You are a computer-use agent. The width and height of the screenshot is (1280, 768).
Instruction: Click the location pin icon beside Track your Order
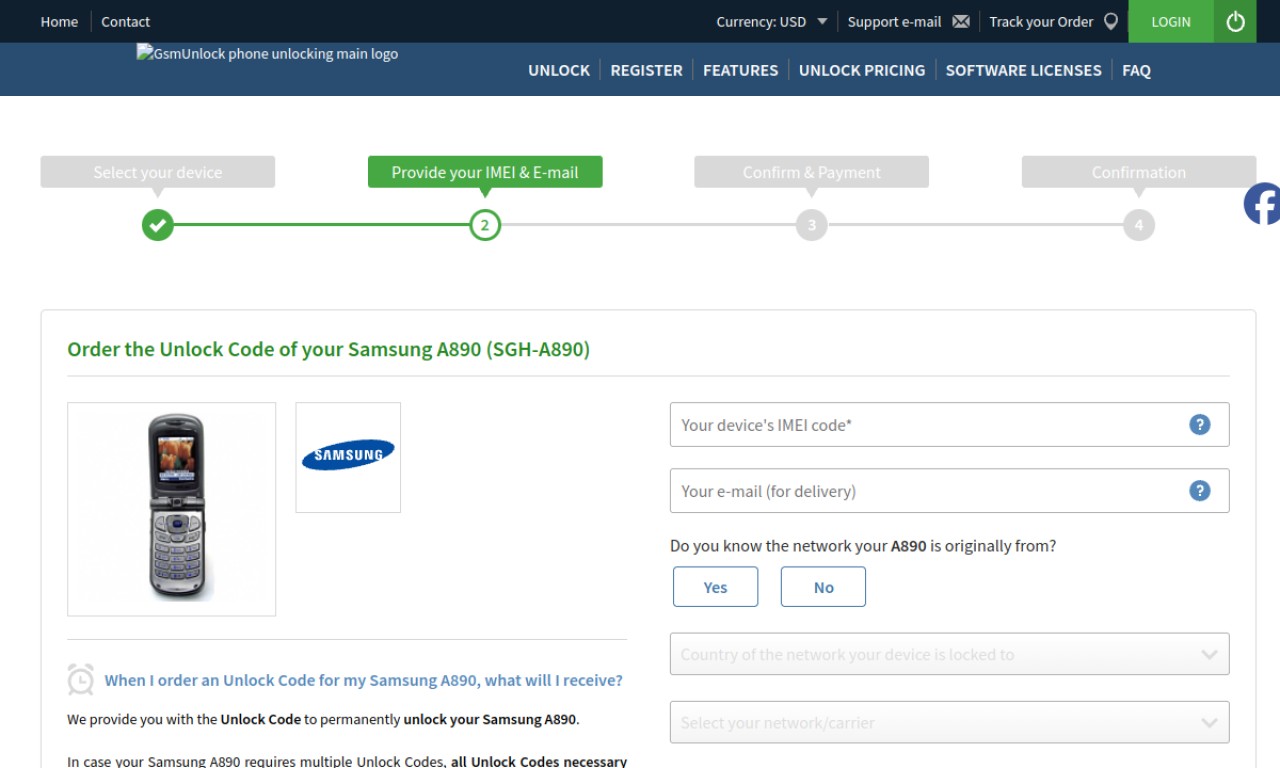tap(1110, 21)
